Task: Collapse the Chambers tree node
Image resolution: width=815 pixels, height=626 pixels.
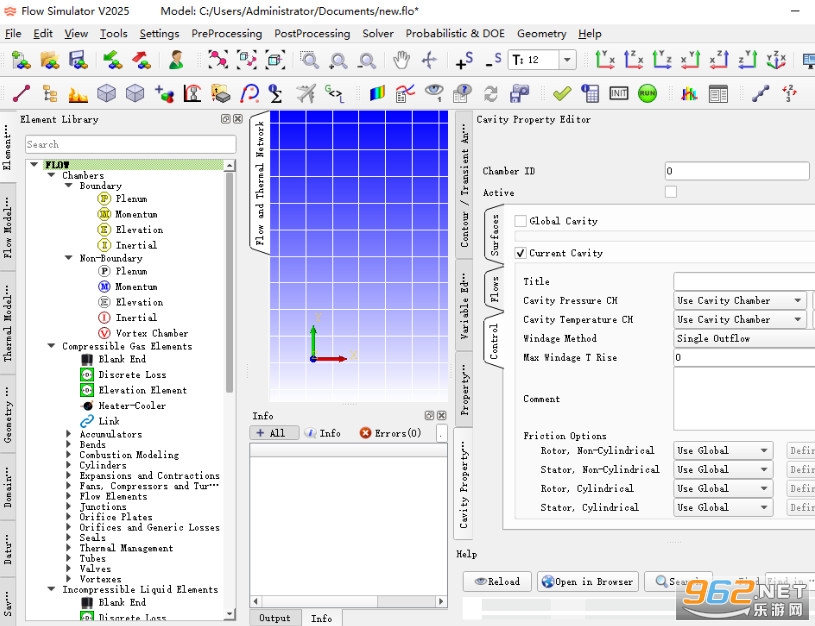Action: (x=51, y=175)
